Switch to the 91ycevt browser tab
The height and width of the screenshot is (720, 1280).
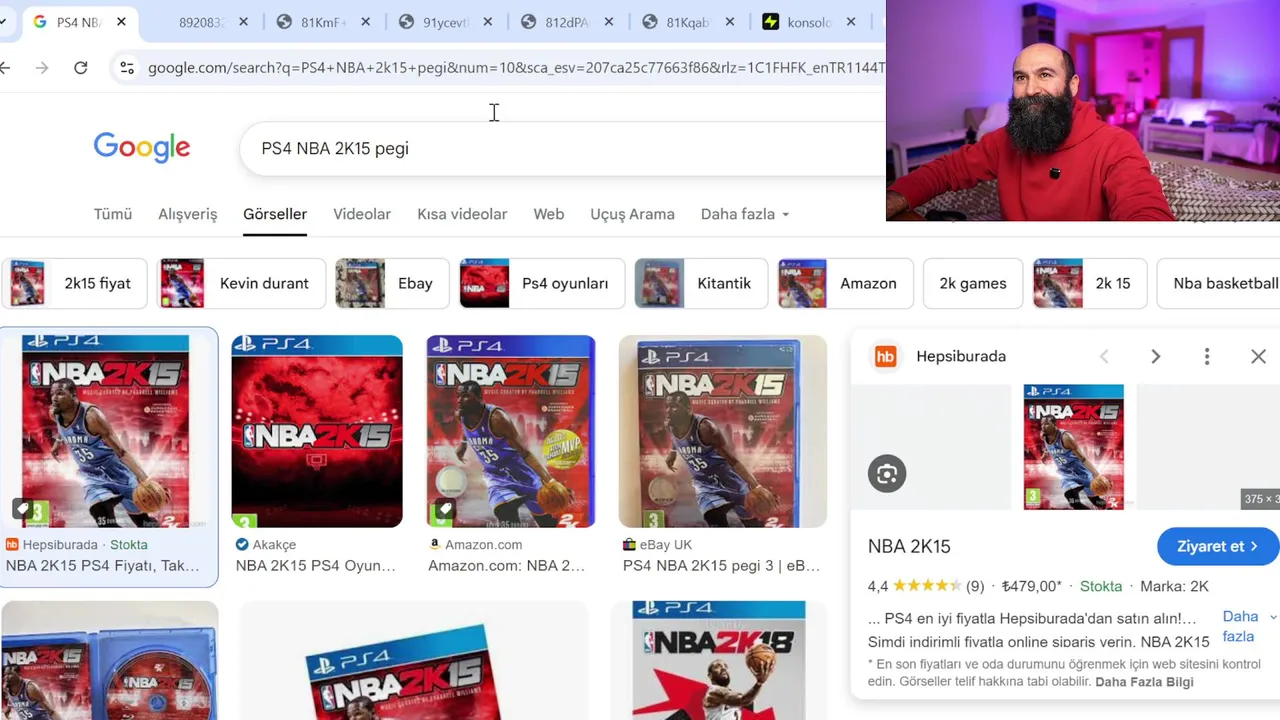point(445,22)
